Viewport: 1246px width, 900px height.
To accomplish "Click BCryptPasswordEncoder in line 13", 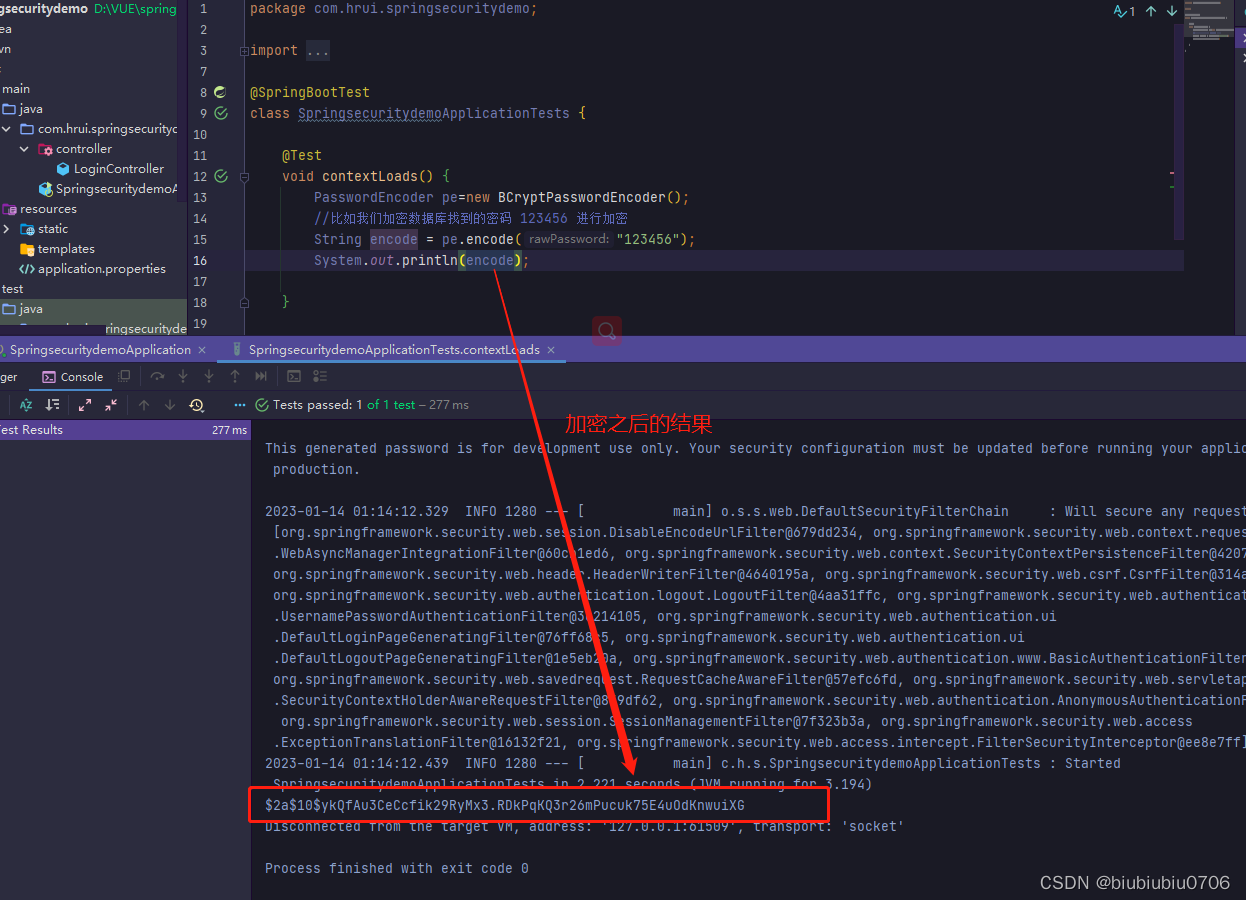I will 580,197.
